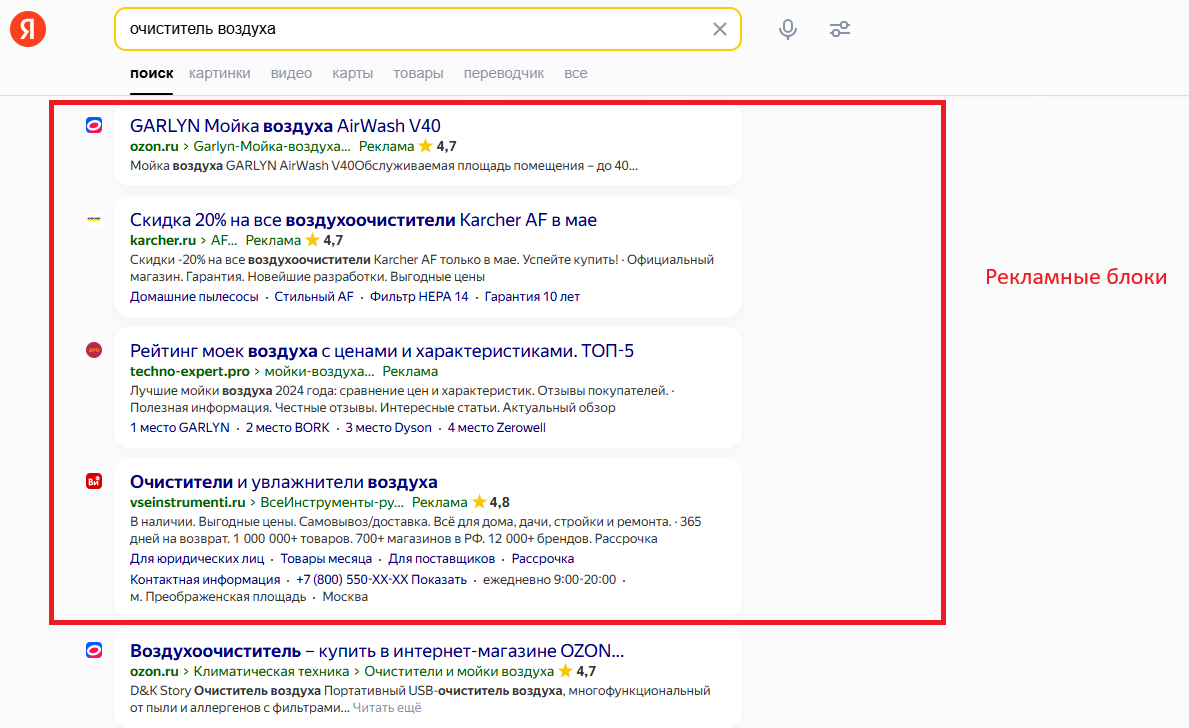Click 'ВсеИнструменты-ру...' breadcrumb link
The width and height of the screenshot is (1189, 728).
click(x=332, y=503)
